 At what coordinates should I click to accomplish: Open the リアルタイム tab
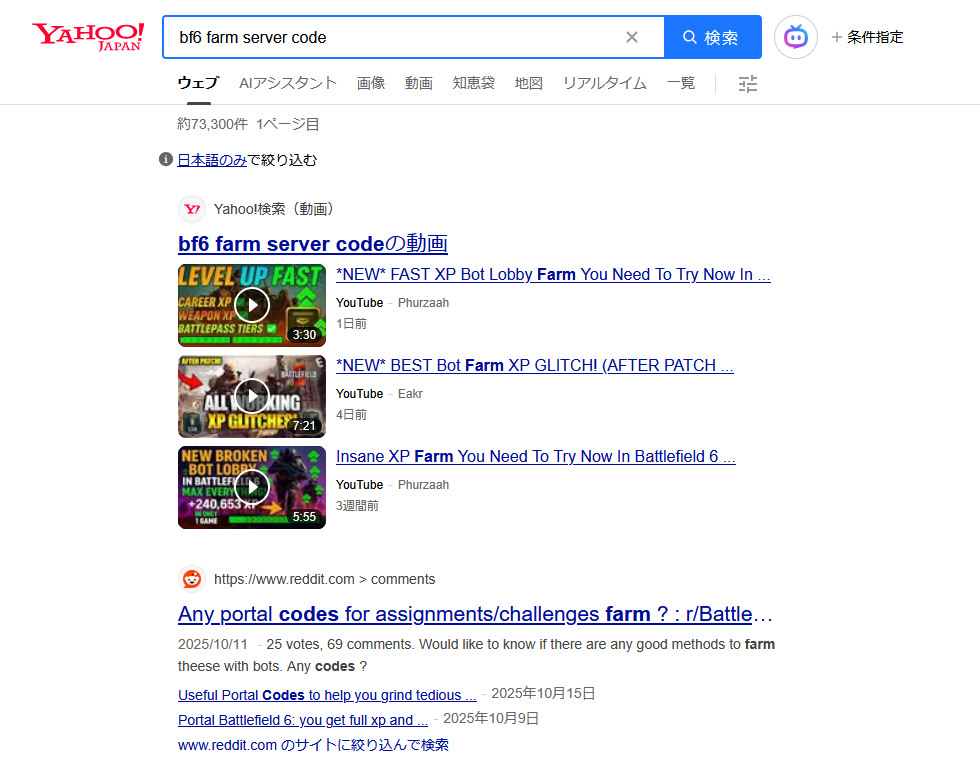pyautogui.click(x=604, y=83)
